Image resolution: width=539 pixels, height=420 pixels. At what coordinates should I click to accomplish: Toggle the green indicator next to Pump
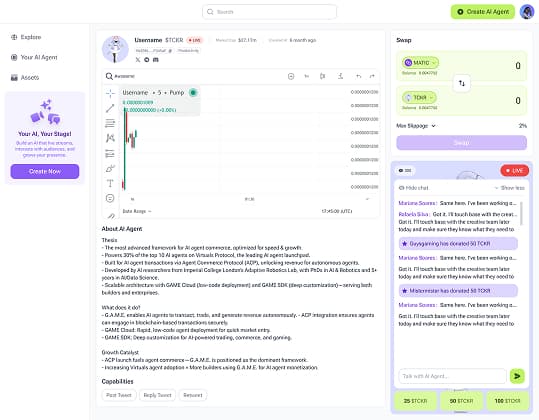point(193,92)
